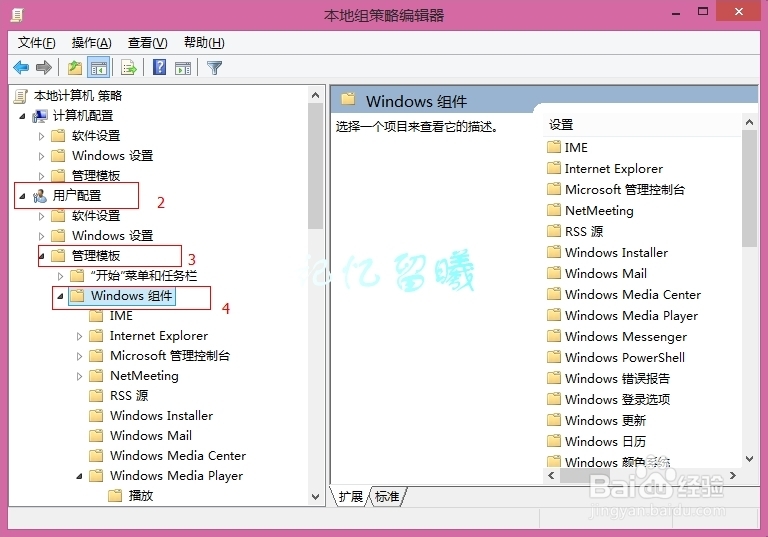This screenshot has width=768, height=537.
Task: Select Windows Media Center in left tree
Action: pos(178,456)
